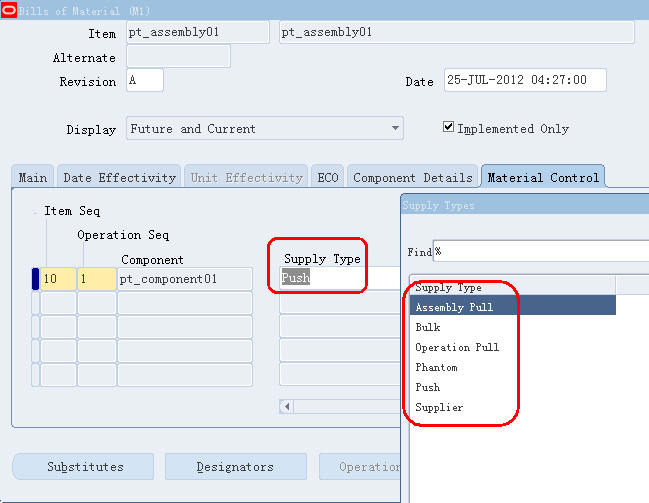Click the Substitutes button
Image resolution: width=649 pixels, height=503 pixels.
pos(85,467)
